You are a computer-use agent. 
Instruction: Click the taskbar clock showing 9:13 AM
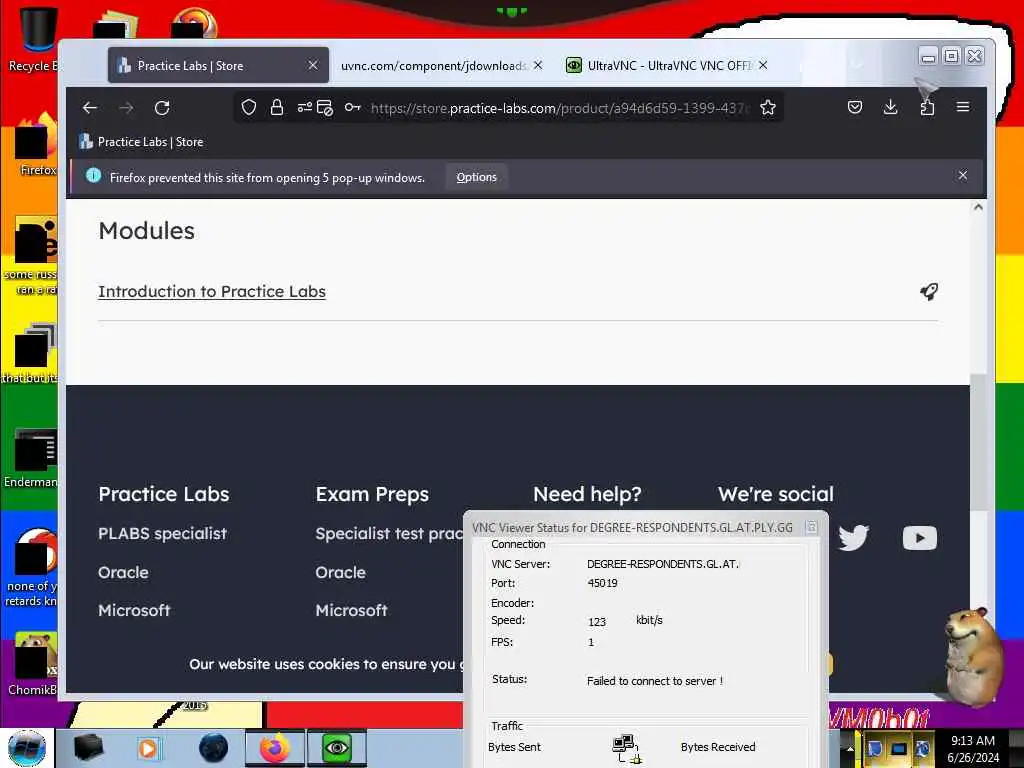coord(973,748)
